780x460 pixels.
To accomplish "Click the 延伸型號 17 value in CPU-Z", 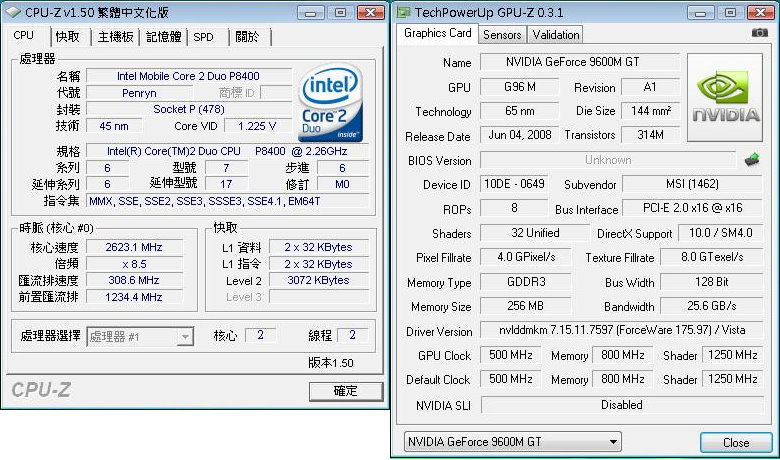I will [226, 184].
